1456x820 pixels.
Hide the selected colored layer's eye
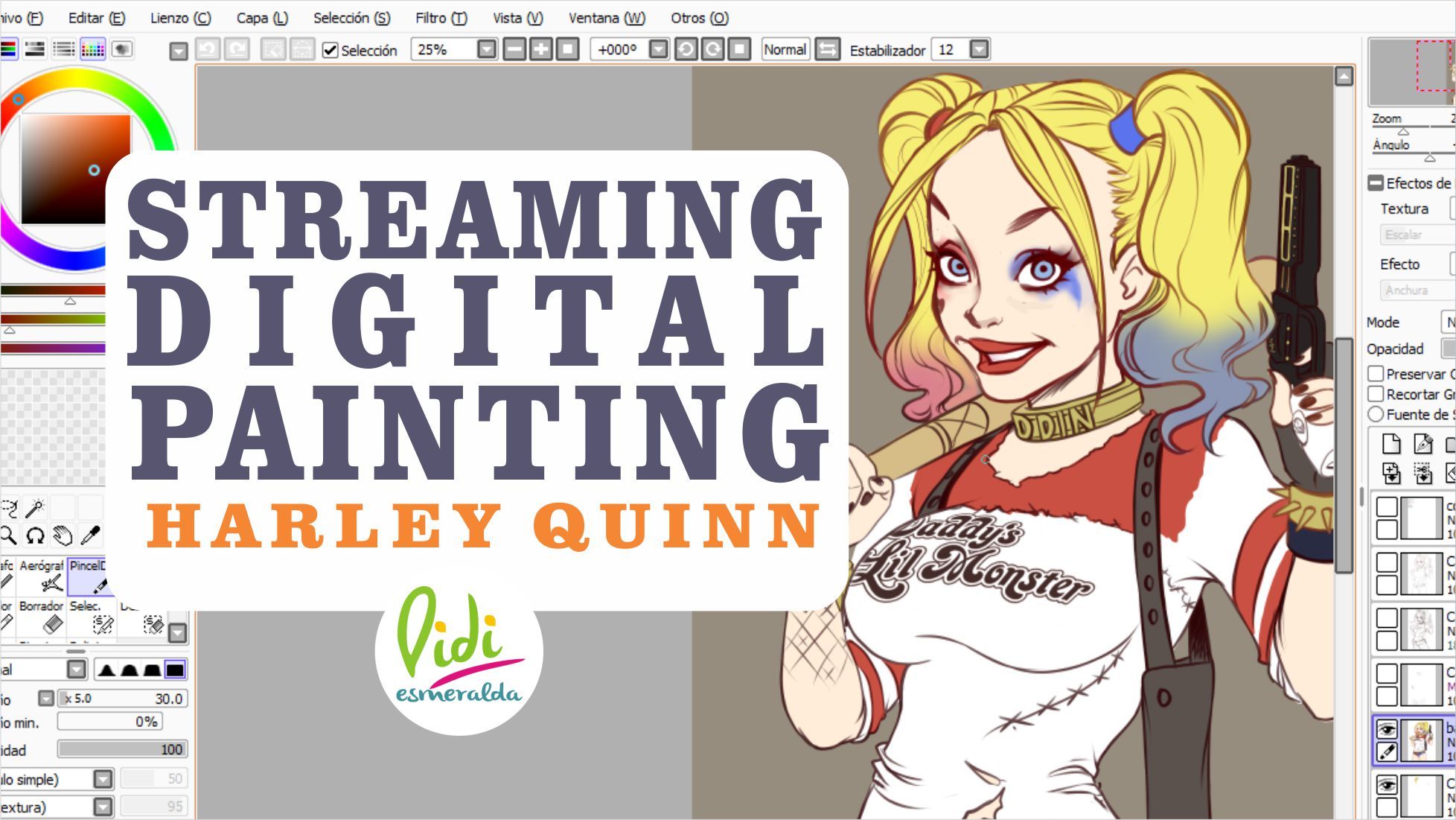coord(1387,729)
